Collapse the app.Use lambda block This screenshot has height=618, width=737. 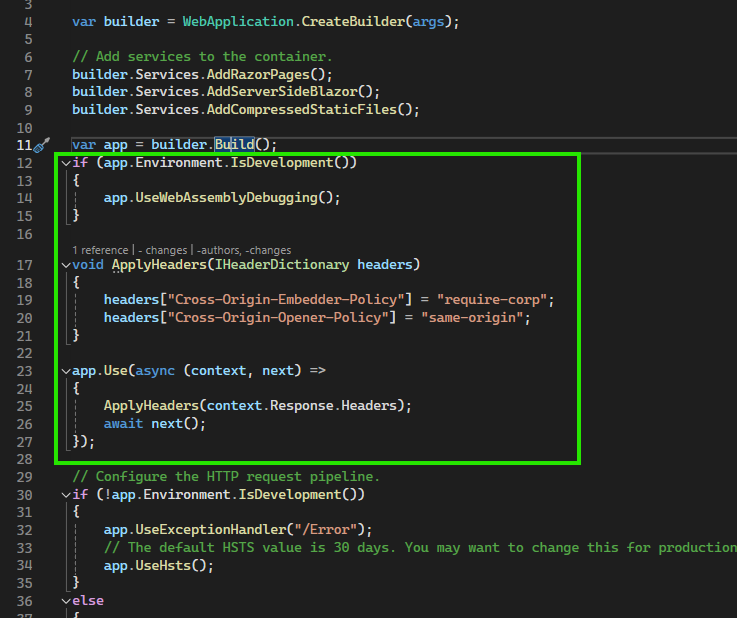point(66,371)
